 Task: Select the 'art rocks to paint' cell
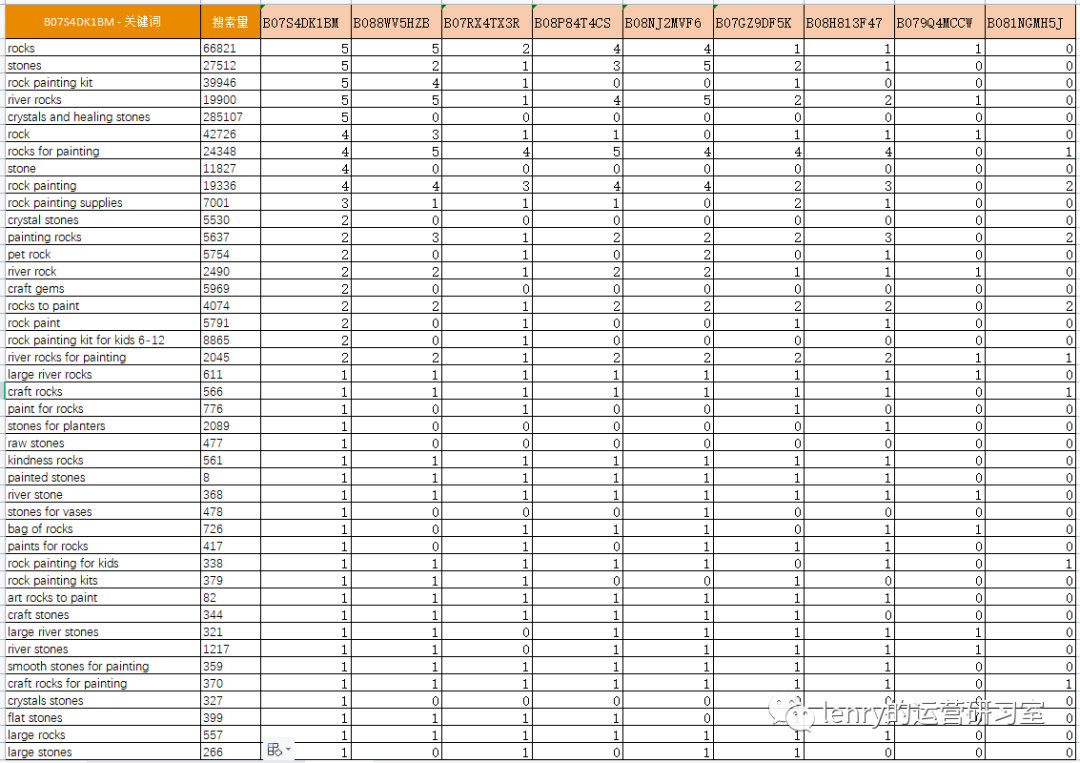pos(103,598)
